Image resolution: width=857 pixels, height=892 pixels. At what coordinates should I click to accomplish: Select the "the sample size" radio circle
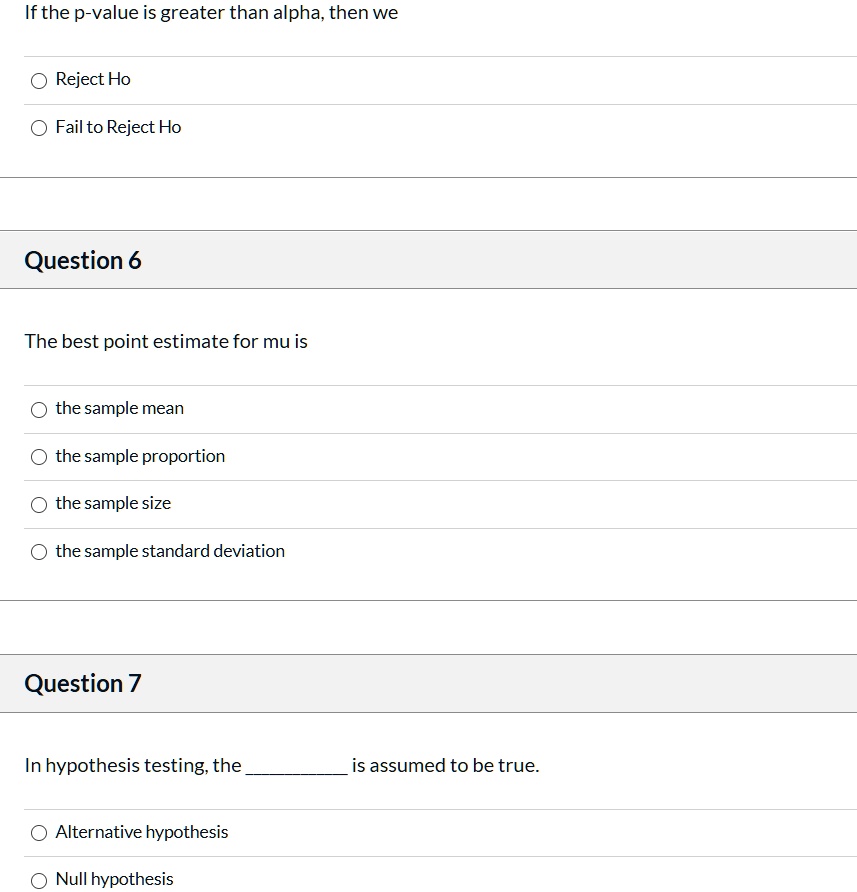(39, 504)
